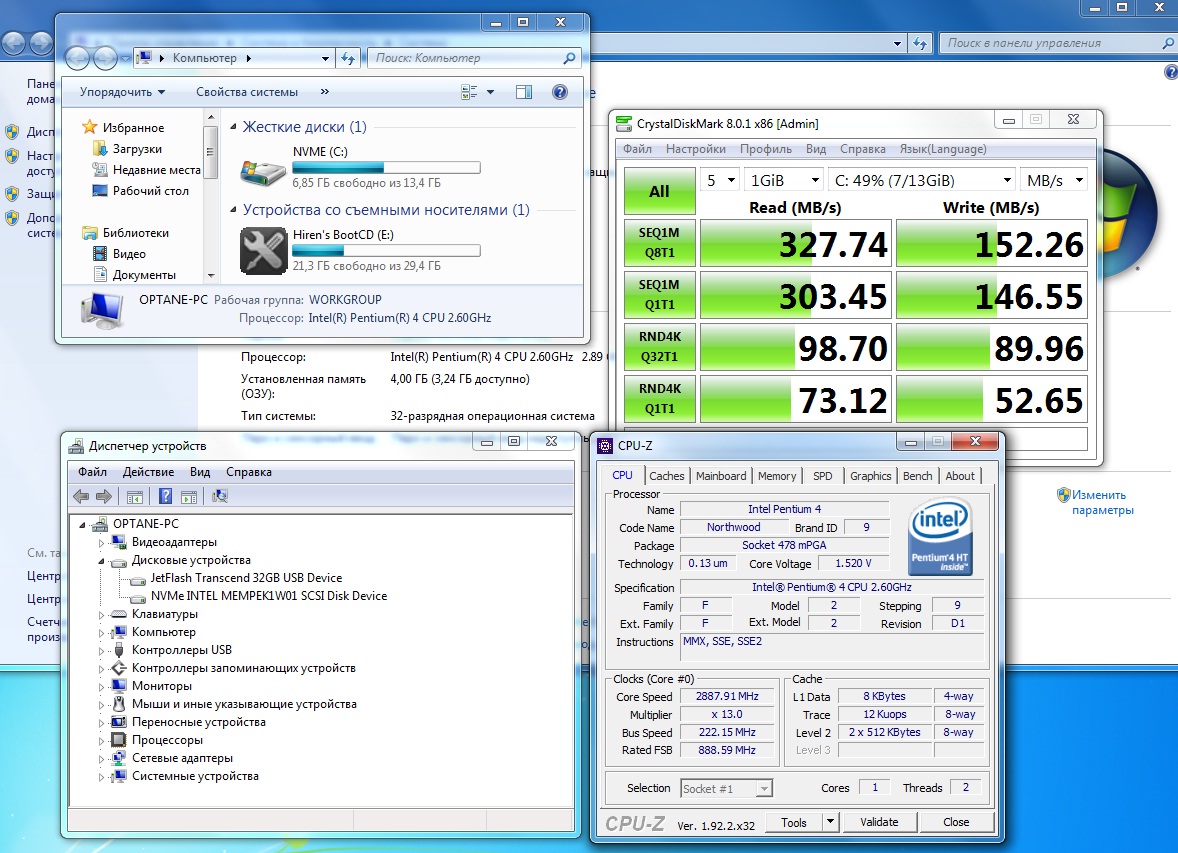Select the NVME (C:) drive icon

click(x=262, y=172)
